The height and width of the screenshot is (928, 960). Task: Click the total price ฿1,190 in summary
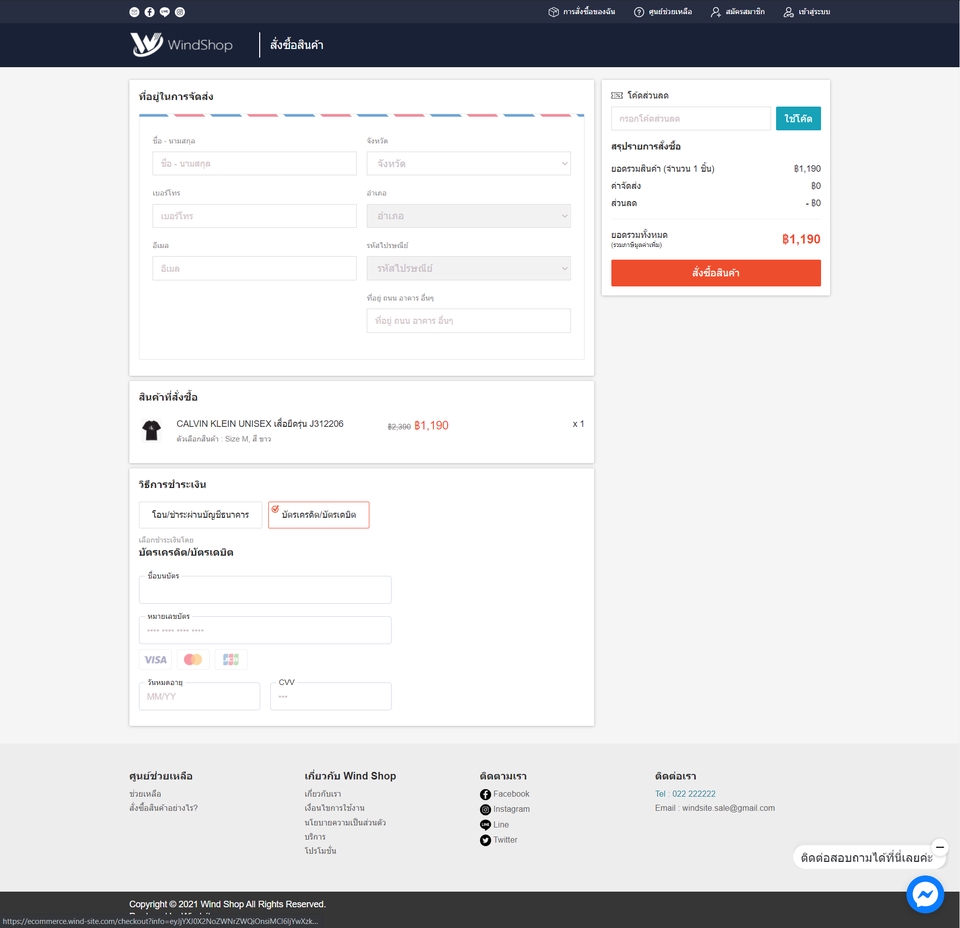coord(801,239)
